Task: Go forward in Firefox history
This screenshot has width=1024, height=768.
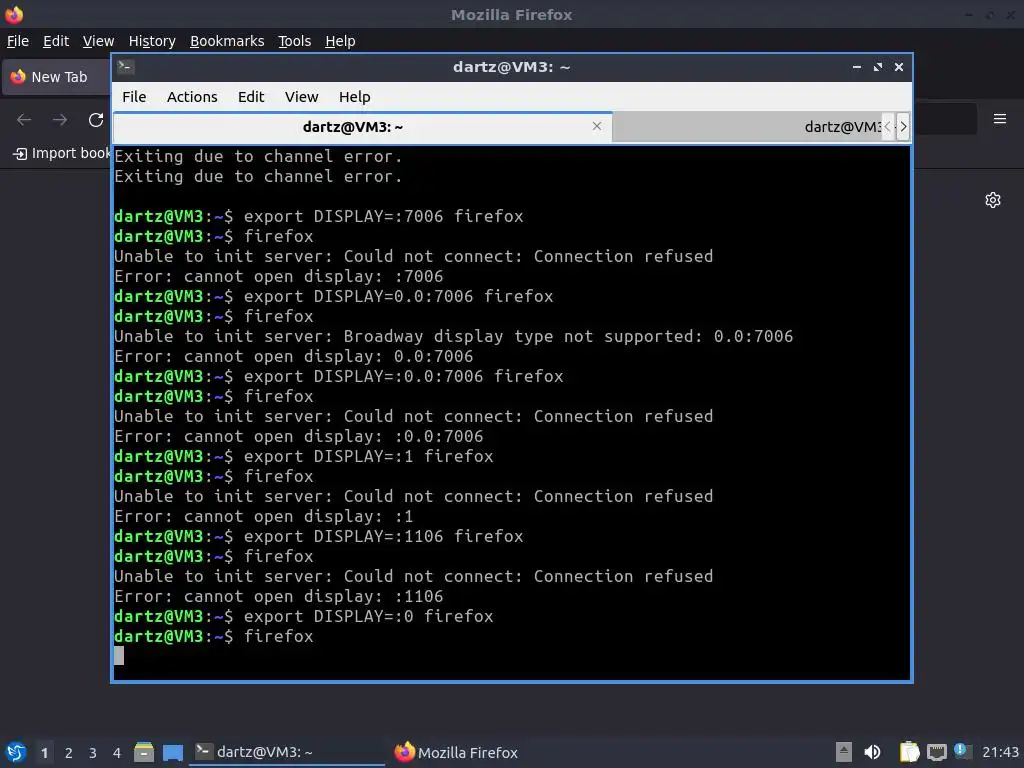Action: click(x=60, y=120)
